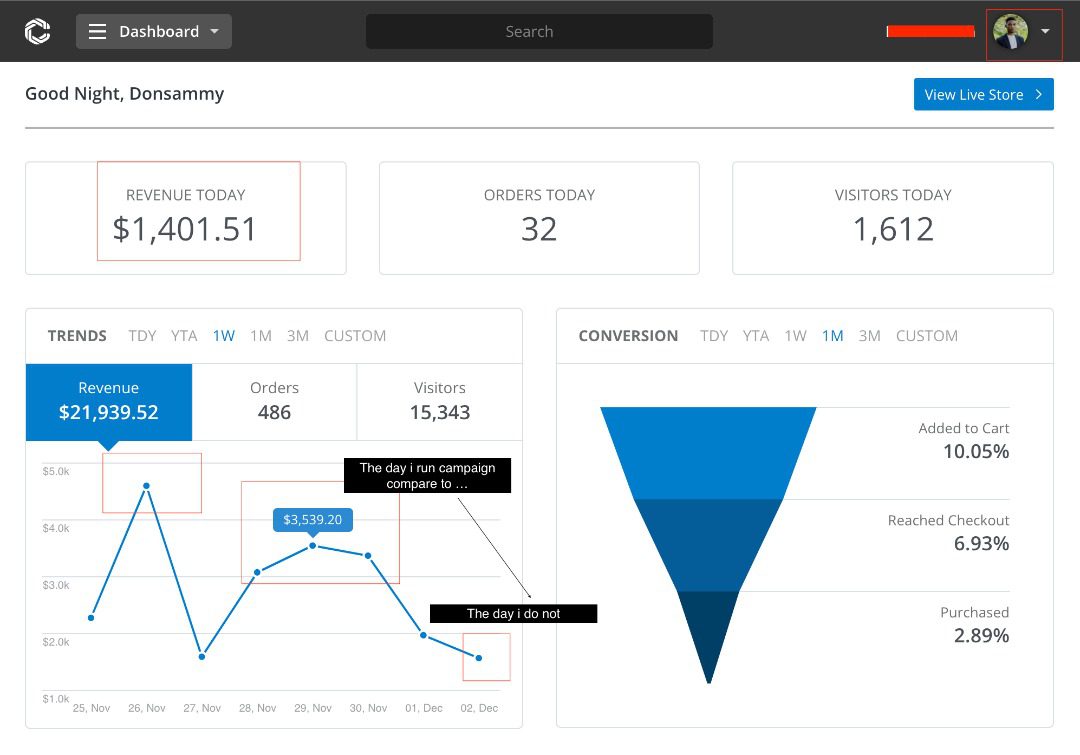Choose CUSTOM range in Conversion panel

pos(926,336)
